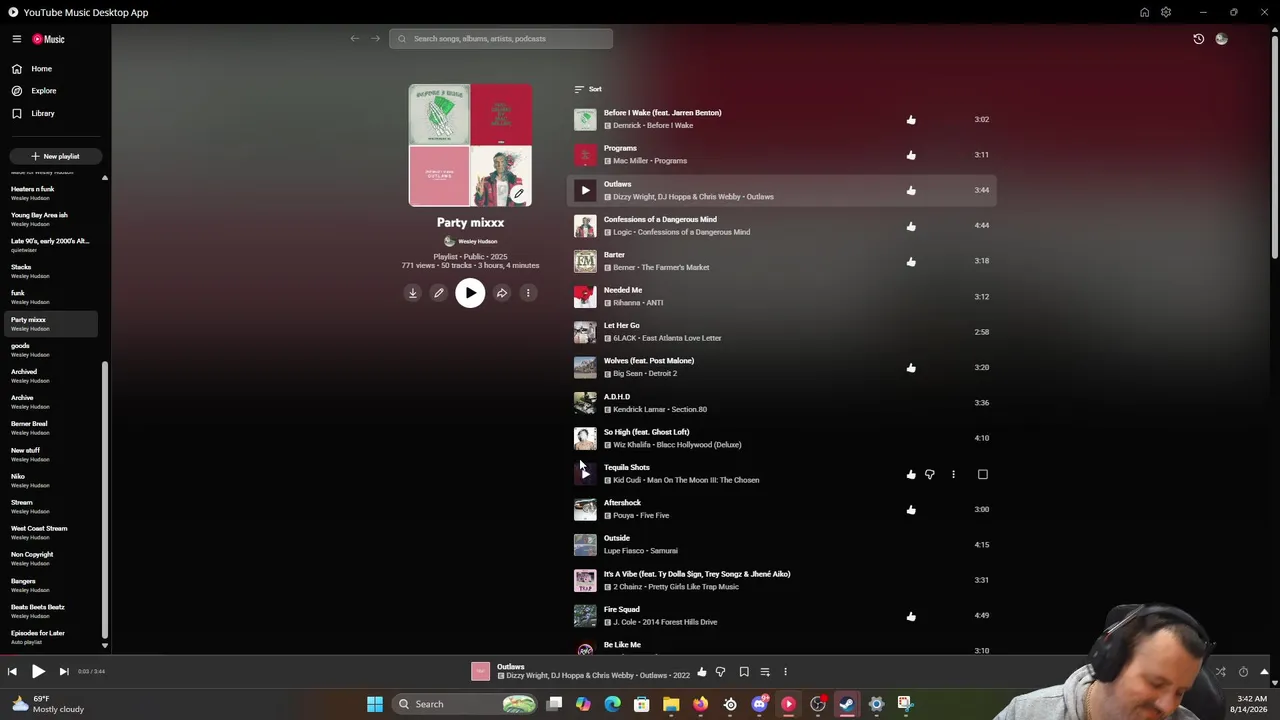Skip to the previous track
Image resolution: width=1280 pixels, height=720 pixels.
point(12,672)
